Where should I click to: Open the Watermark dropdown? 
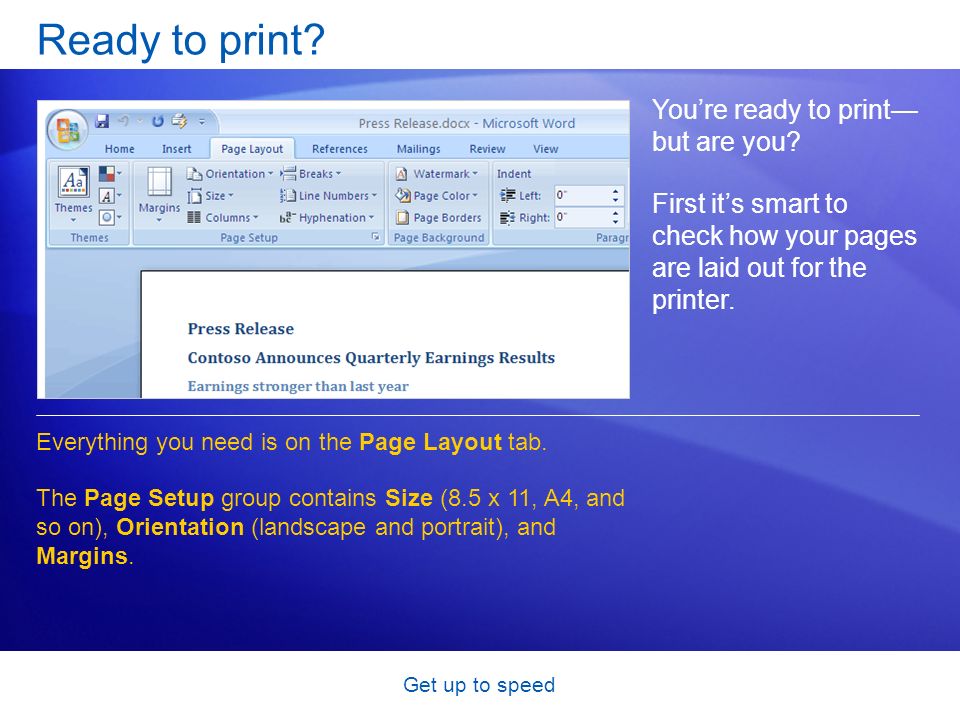coord(437,174)
